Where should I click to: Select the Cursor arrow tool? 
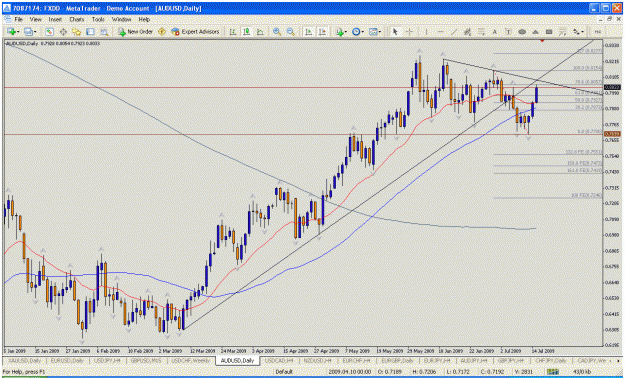click(x=395, y=32)
